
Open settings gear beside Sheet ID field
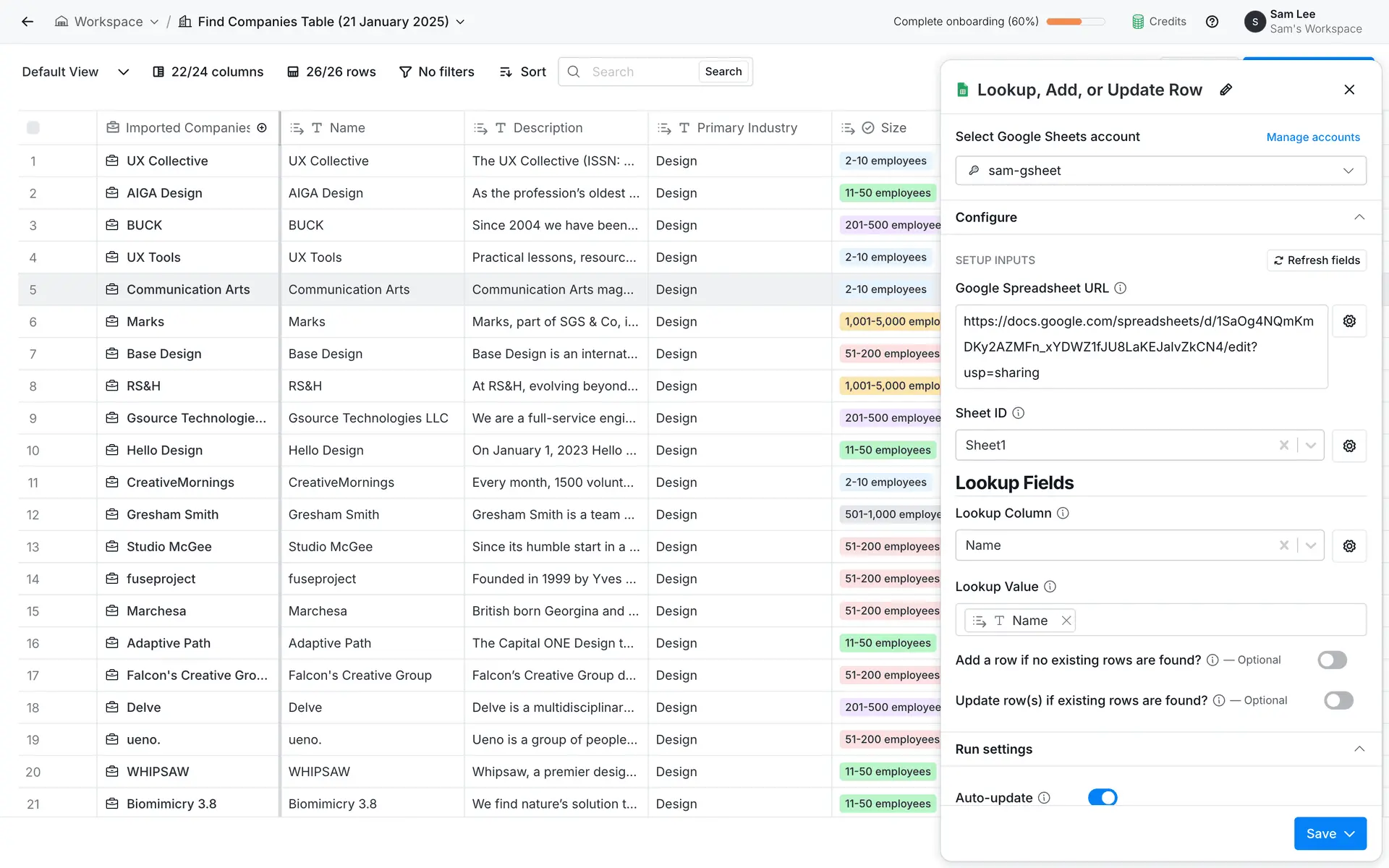click(x=1349, y=446)
